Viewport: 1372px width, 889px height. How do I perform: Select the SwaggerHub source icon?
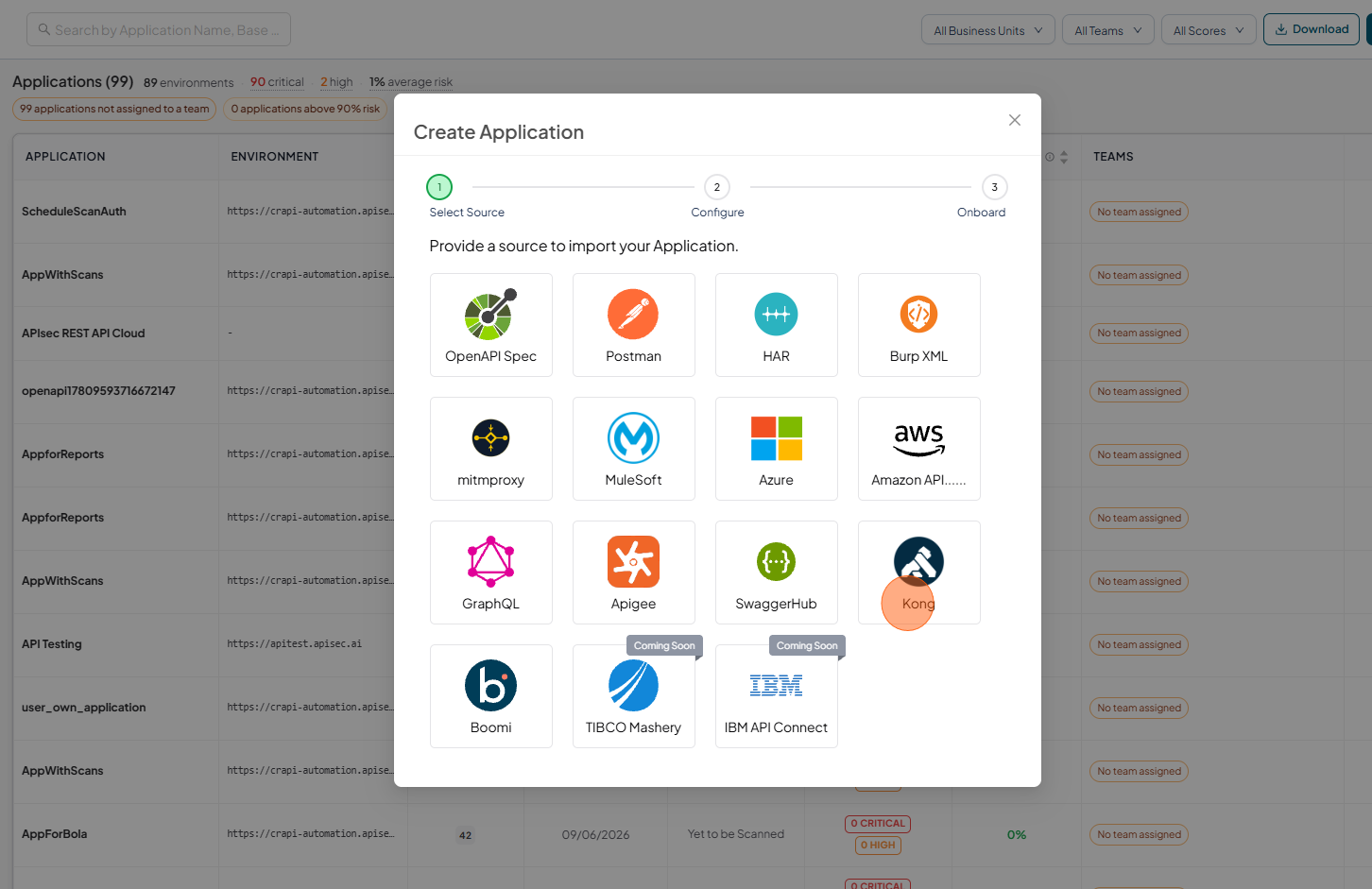tap(776, 562)
